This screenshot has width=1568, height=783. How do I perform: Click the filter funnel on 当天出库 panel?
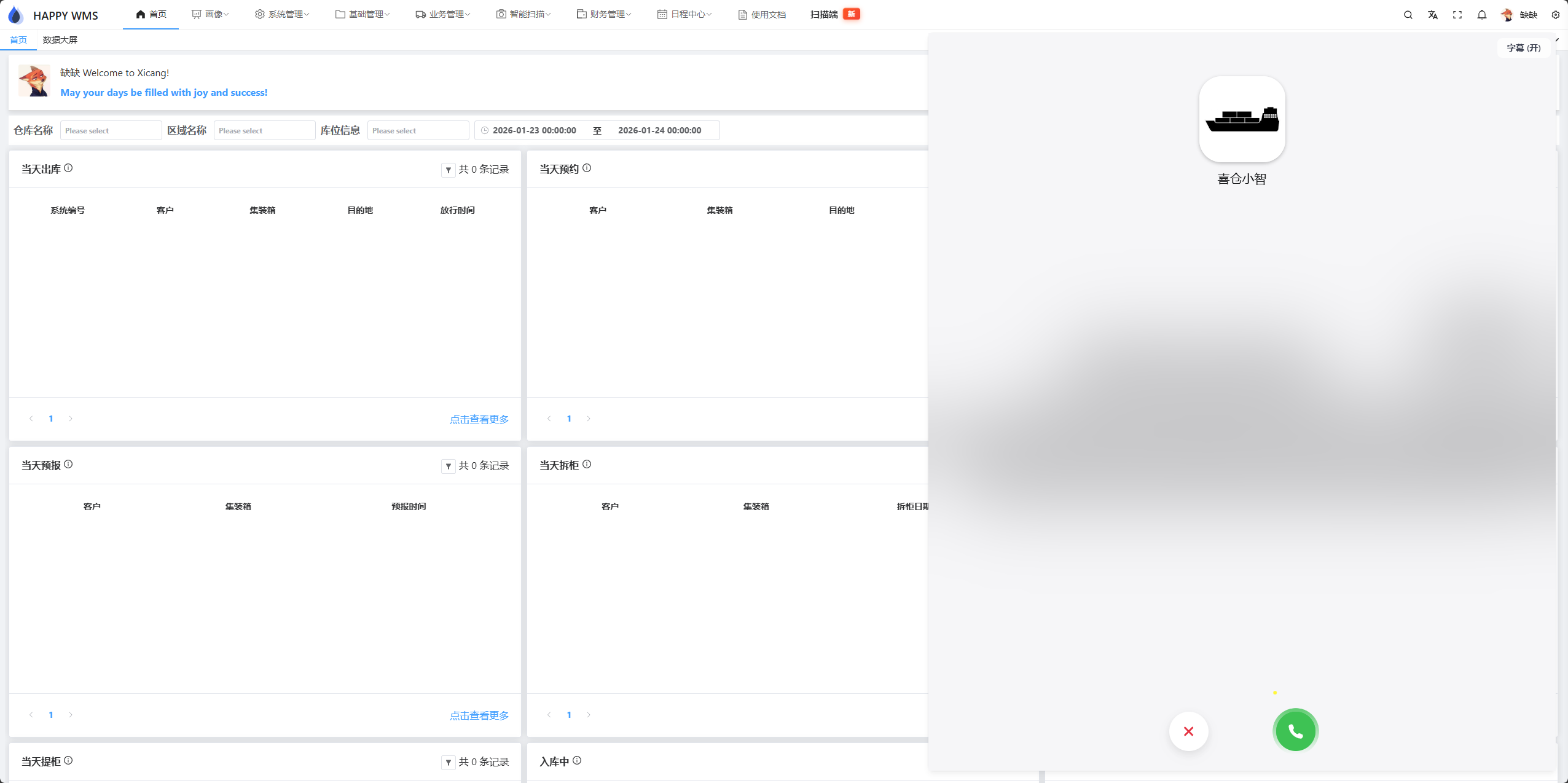pos(447,170)
